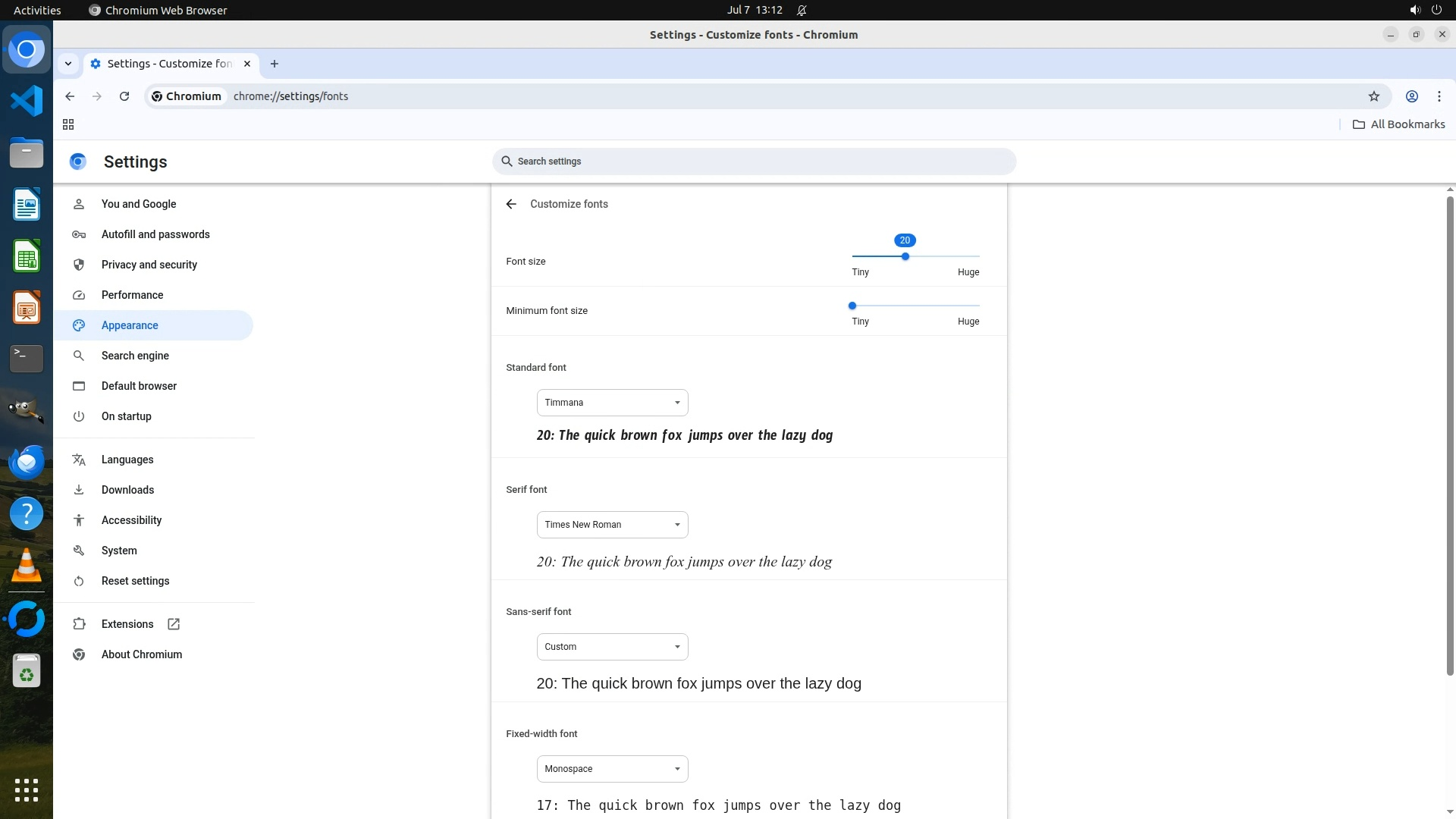Reload the page using the refresh icon
This screenshot has height=819, width=1456.
tap(124, 96)
